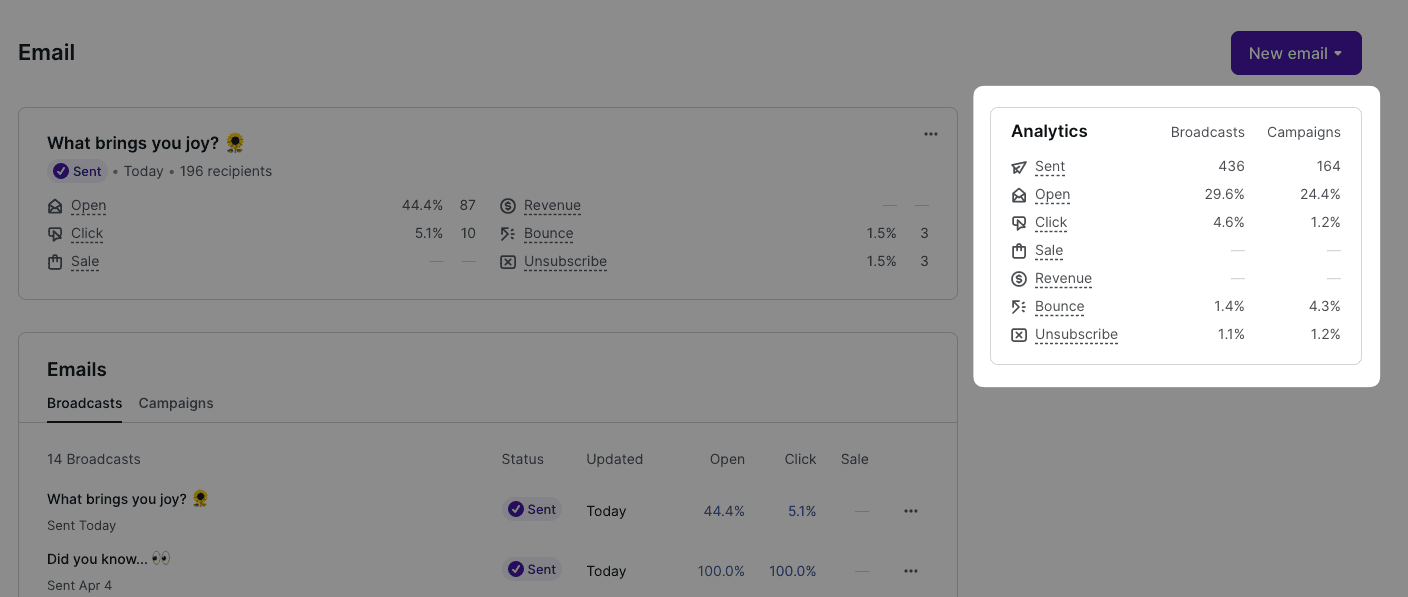Click the Revenue dollar icon in Analytics
The image size is (1408, 597).
coord(1019,279)
